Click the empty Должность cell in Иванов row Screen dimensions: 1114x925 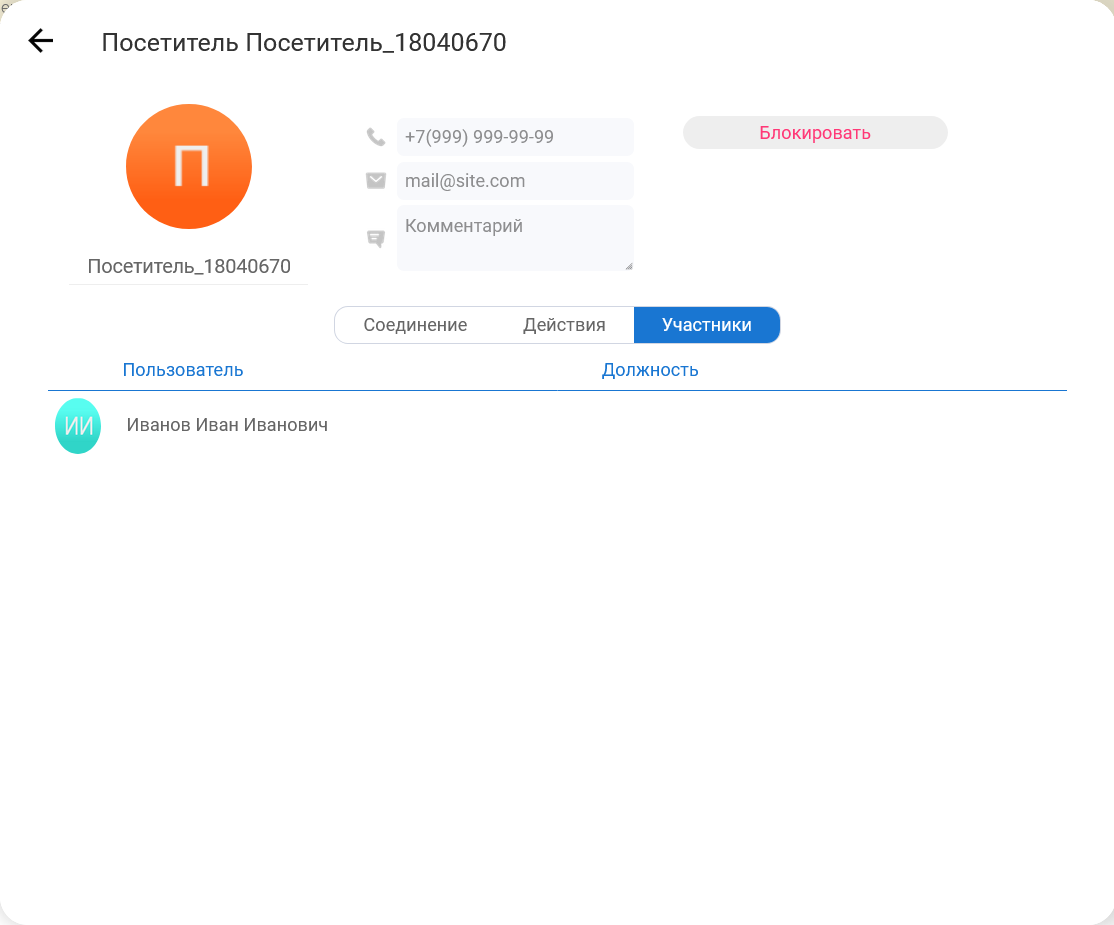pos(650,426)
